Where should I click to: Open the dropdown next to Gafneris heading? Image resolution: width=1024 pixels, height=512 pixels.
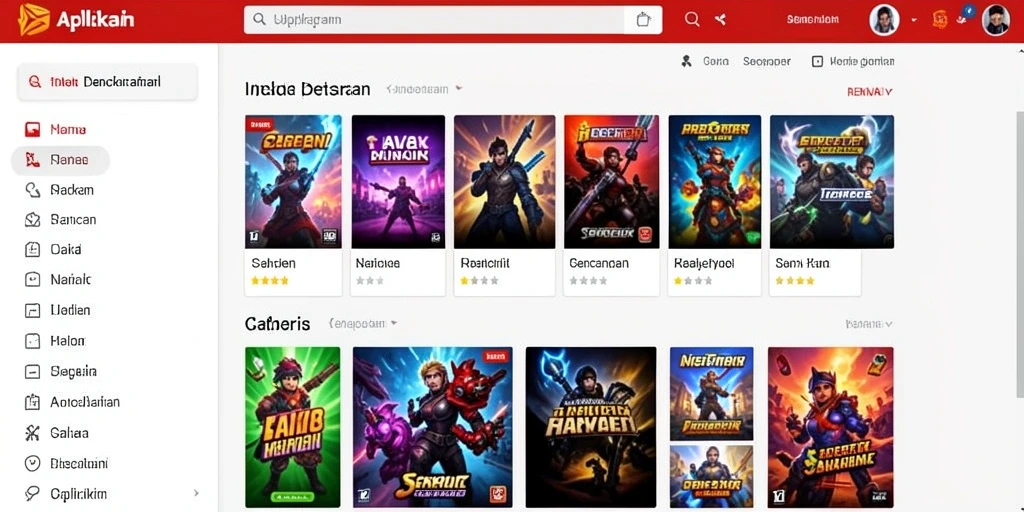coord(394,323)
